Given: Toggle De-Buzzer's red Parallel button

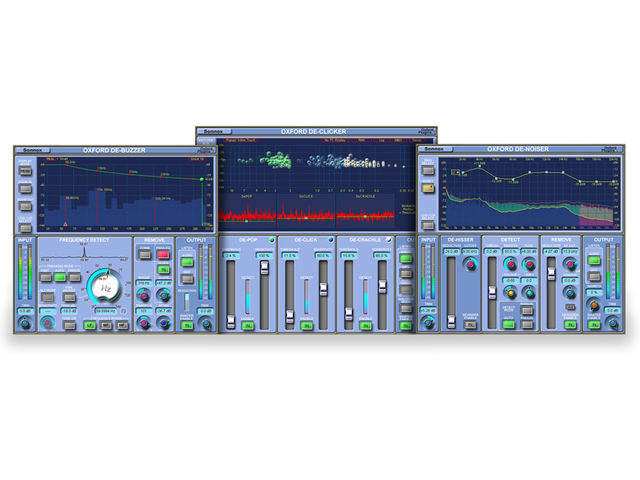Looking at the screenshot, I should (163, 255).
